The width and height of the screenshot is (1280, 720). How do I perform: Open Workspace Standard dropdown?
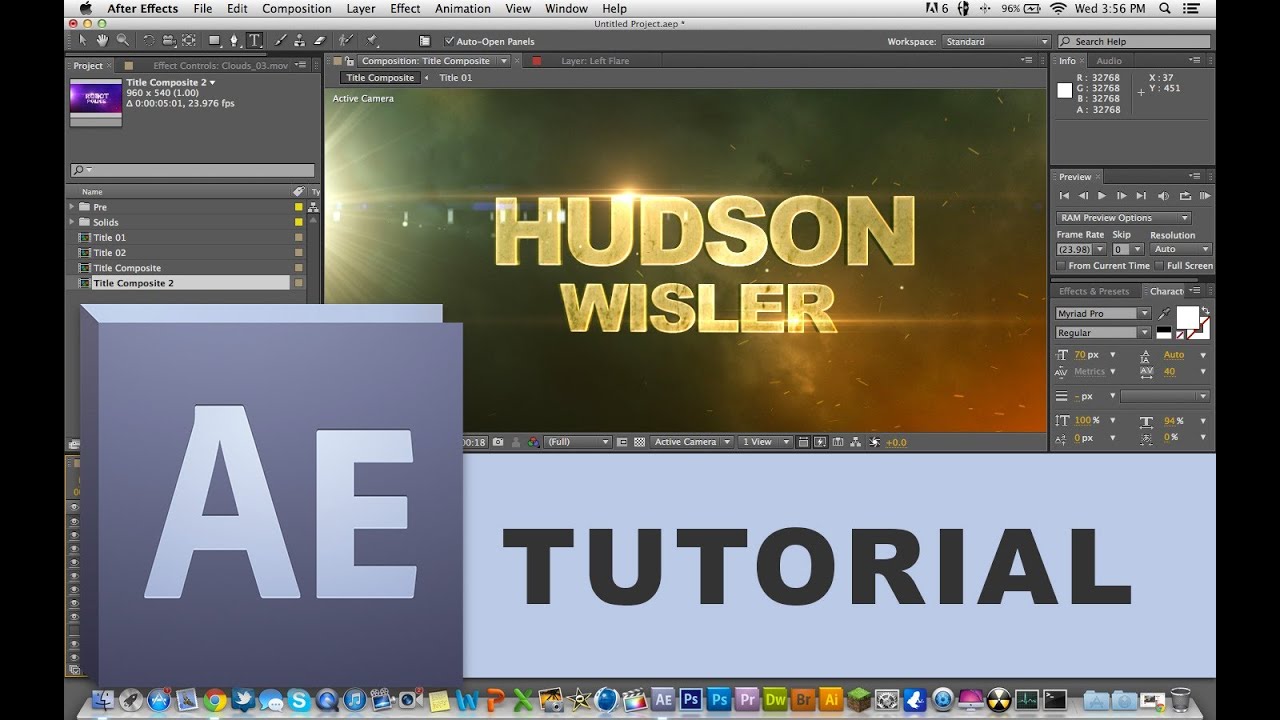(x=996, y=42)
